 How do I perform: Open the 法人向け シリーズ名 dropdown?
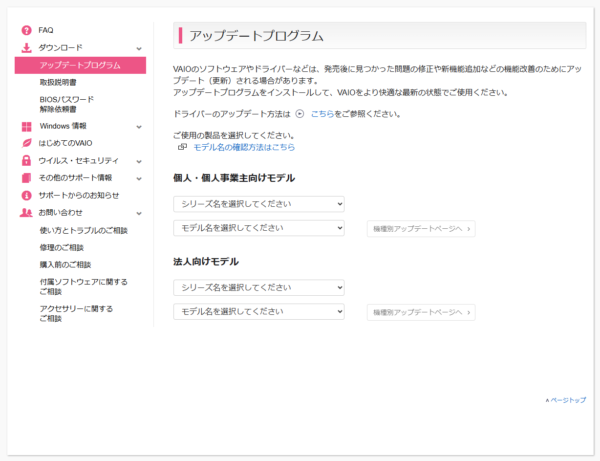(259, 288)
